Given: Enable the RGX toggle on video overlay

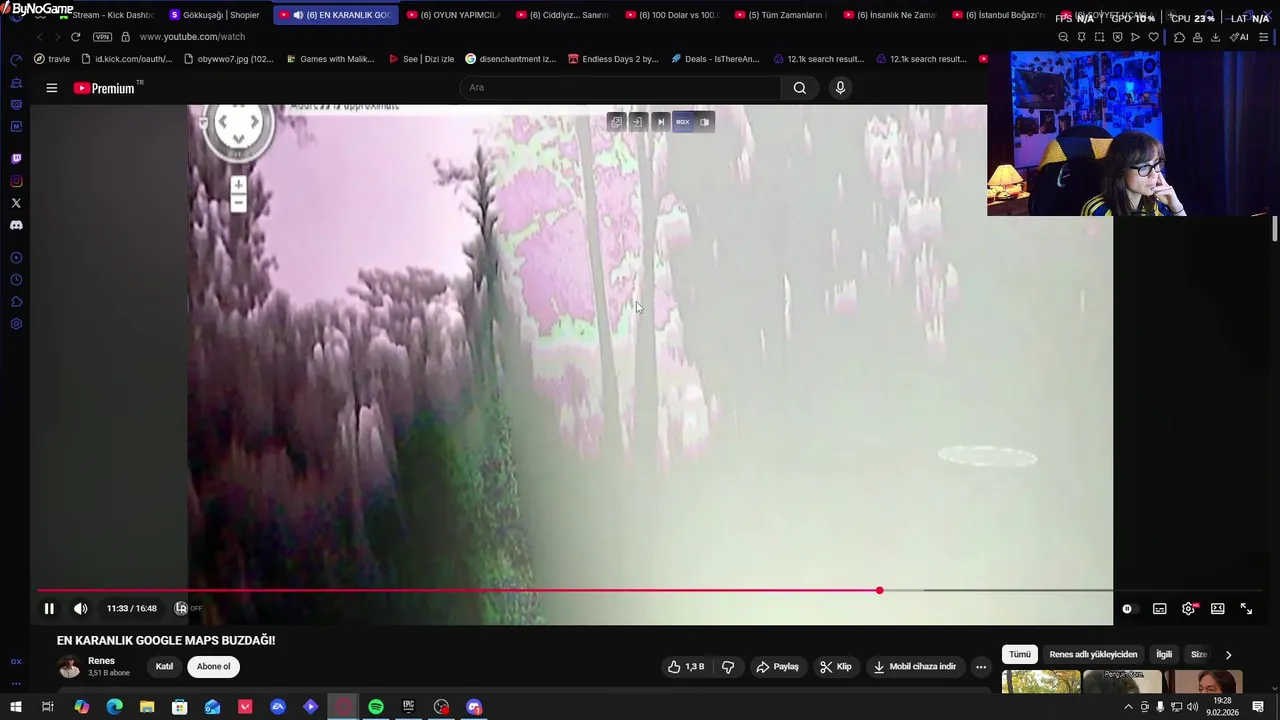Looking at the screenshot, I should tap(682, 122).
